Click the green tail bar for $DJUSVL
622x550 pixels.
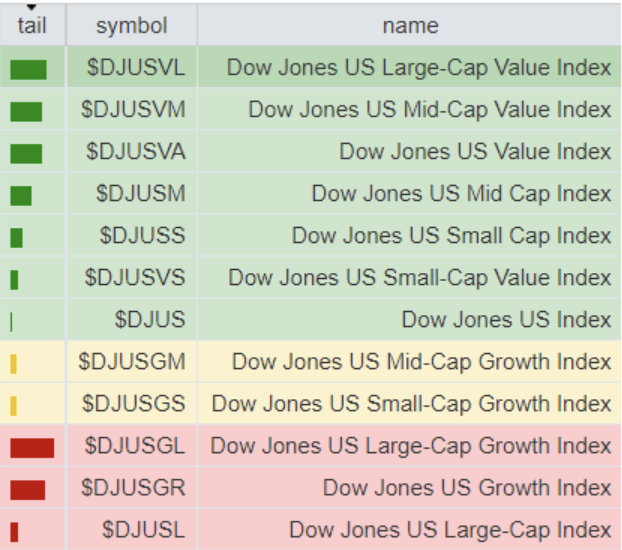28,69
